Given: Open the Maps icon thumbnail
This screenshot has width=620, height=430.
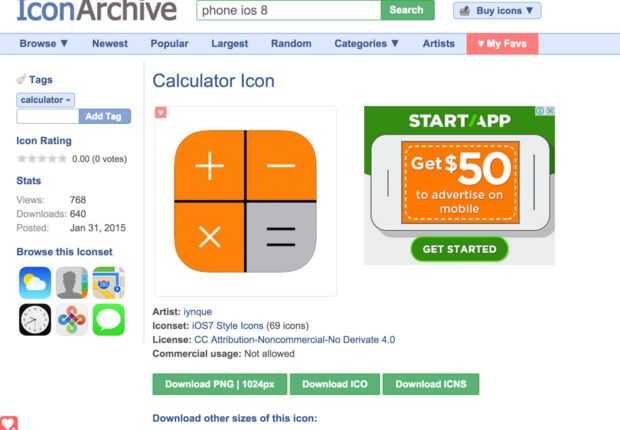Looking at the screenshot, I should 108,282.
